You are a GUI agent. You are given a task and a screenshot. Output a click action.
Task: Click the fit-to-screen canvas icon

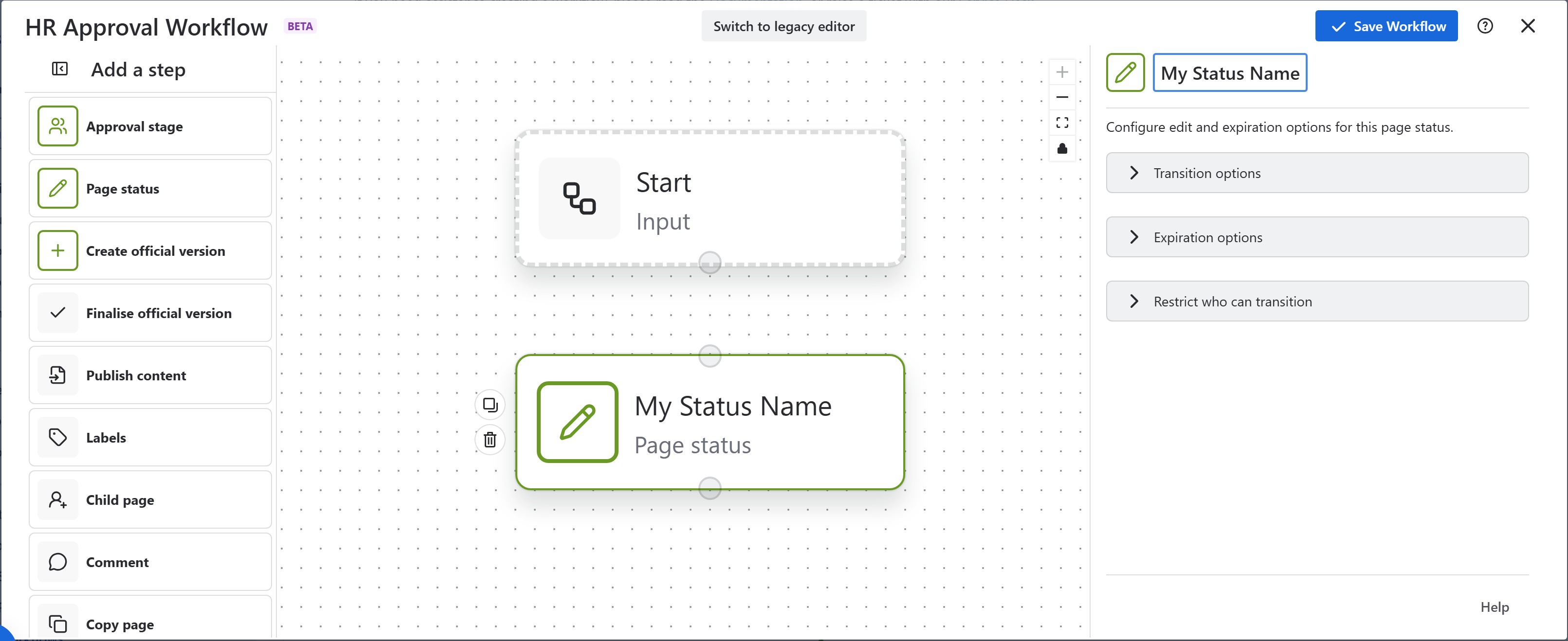(x=1062, y=122)
